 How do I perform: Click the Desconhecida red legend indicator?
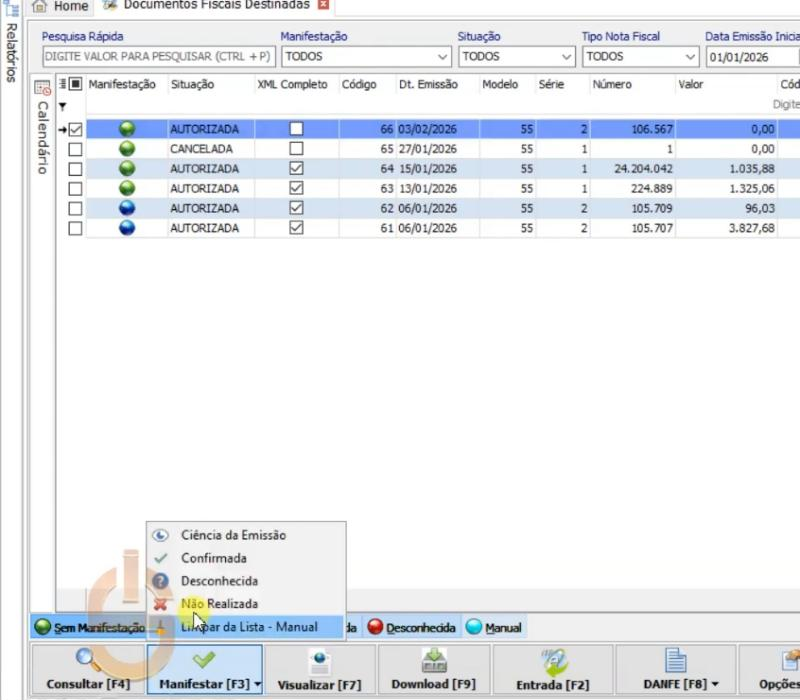(375, 627)
